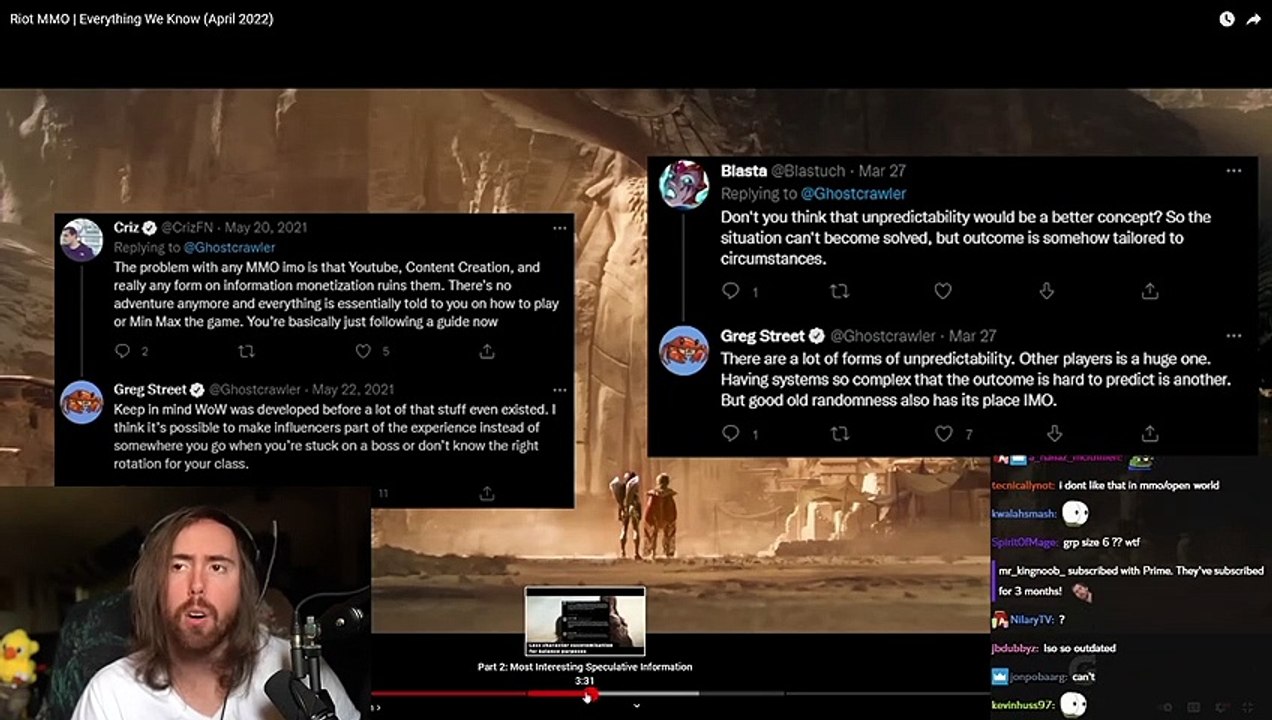Click the @Ghostcrawler mention in Blasta's tweet

coord(853,193)
